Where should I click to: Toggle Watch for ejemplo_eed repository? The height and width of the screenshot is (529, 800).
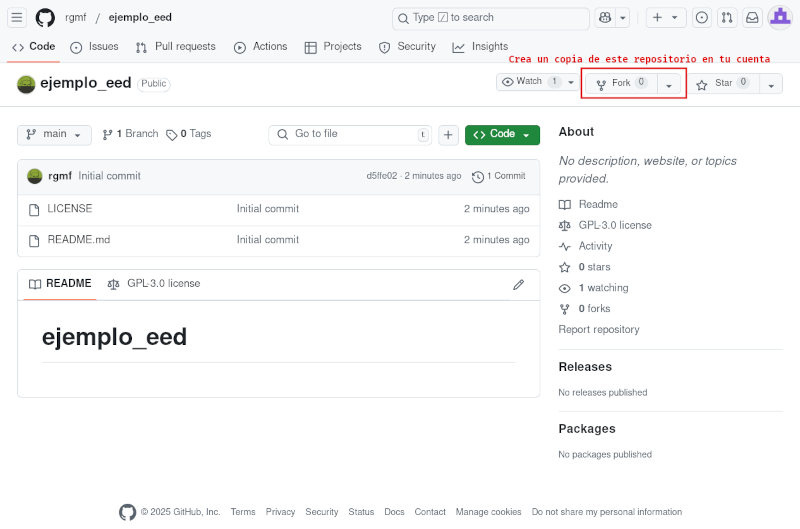(x=529, y=82)
